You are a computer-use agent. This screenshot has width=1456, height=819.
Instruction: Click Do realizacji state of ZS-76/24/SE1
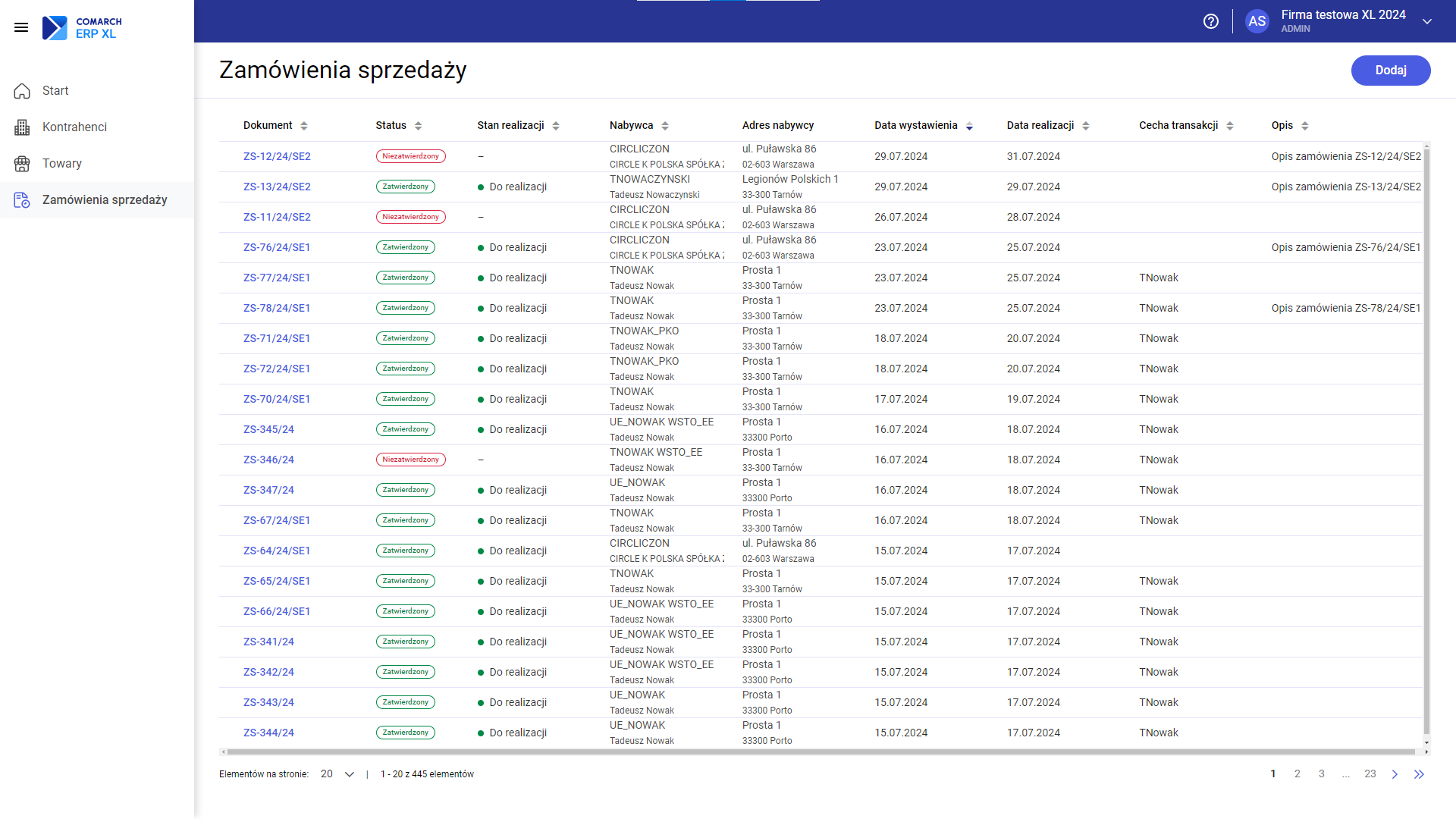point(513,248)
